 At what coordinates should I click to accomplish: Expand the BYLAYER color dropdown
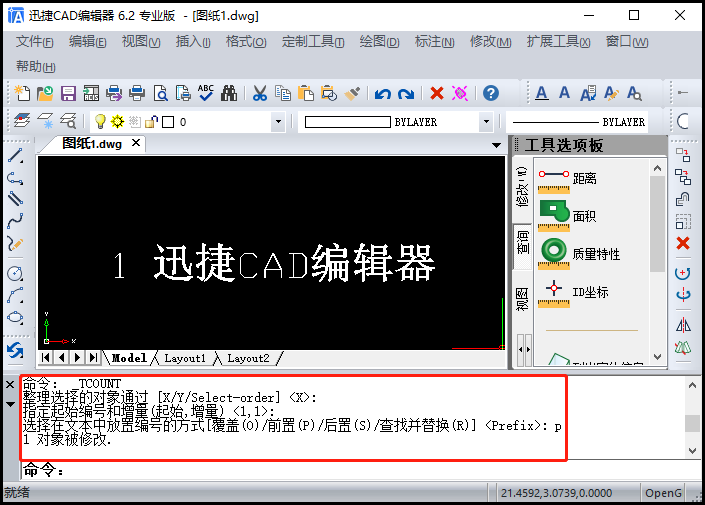click(x=486, y=121)
